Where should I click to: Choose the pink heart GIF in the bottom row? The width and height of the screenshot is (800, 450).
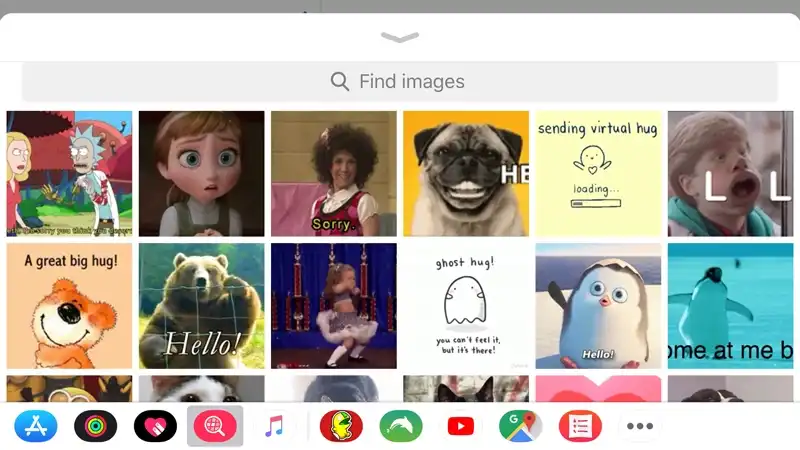point(598,389)
